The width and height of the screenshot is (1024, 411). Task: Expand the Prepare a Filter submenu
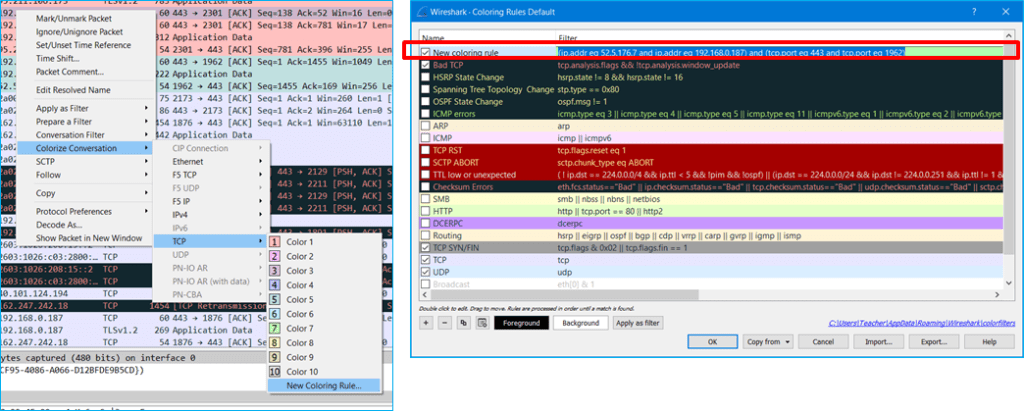click(x=88, y=122)
